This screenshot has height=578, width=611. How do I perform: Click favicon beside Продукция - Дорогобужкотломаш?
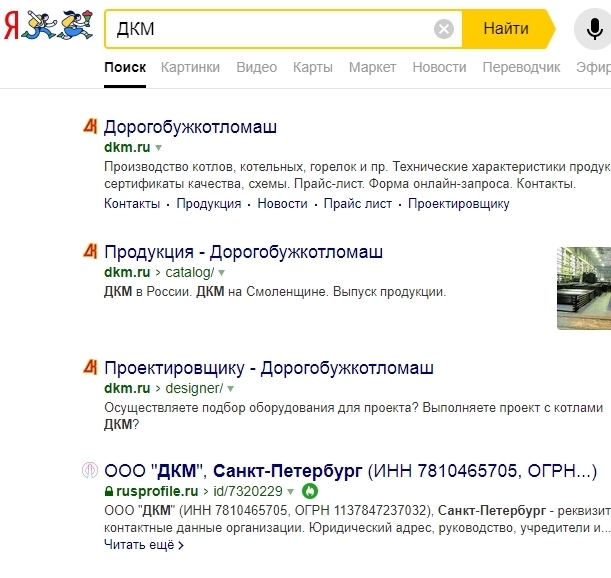coord(90,251)
